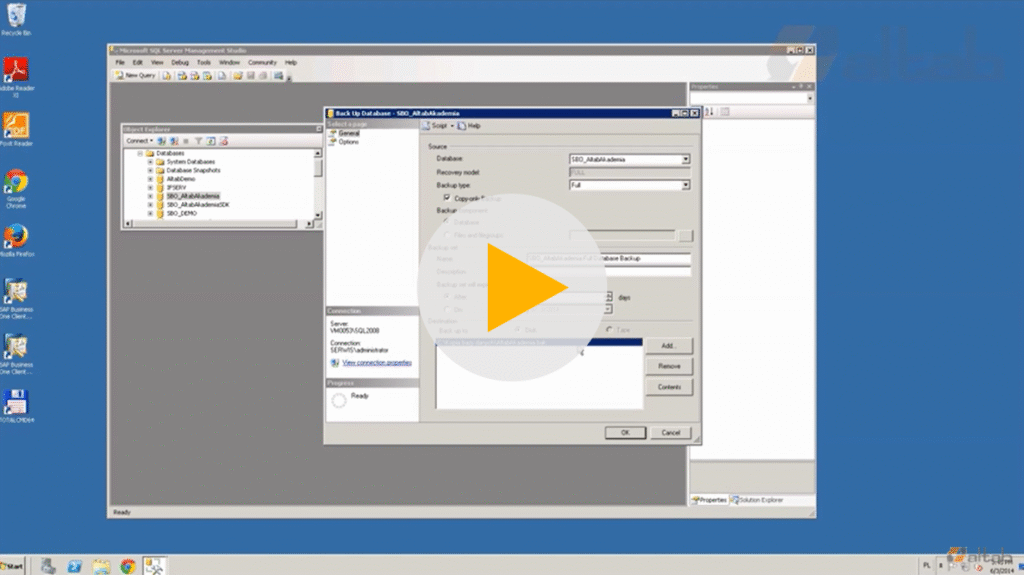Click the Activity Monitor toolbar icon
Viewport: 1024px width, 575px height.
pos(279,76)
